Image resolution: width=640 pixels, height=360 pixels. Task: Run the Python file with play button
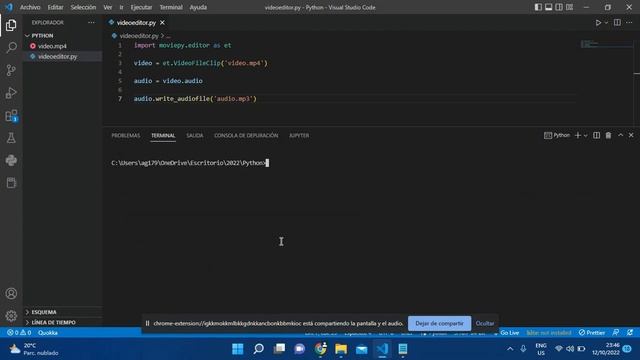pos(598,23)
